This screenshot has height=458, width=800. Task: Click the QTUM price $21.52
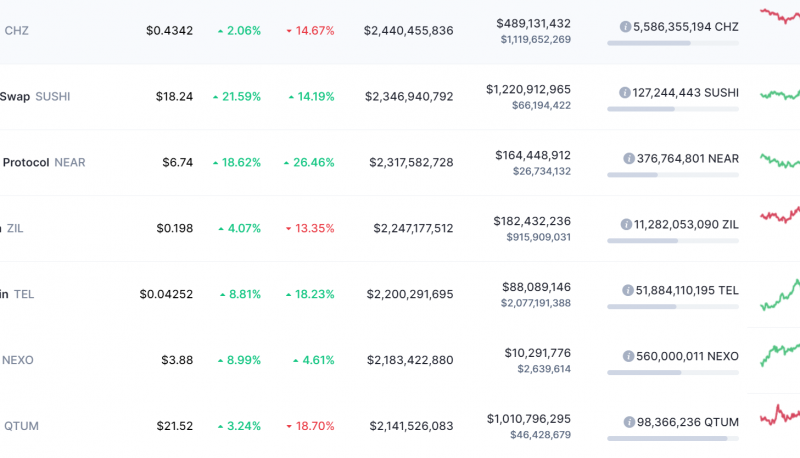[174, 425]
